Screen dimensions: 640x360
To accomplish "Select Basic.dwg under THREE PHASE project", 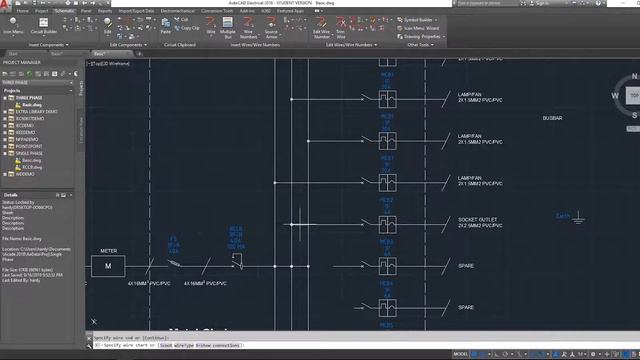I will tap(31, 104).
